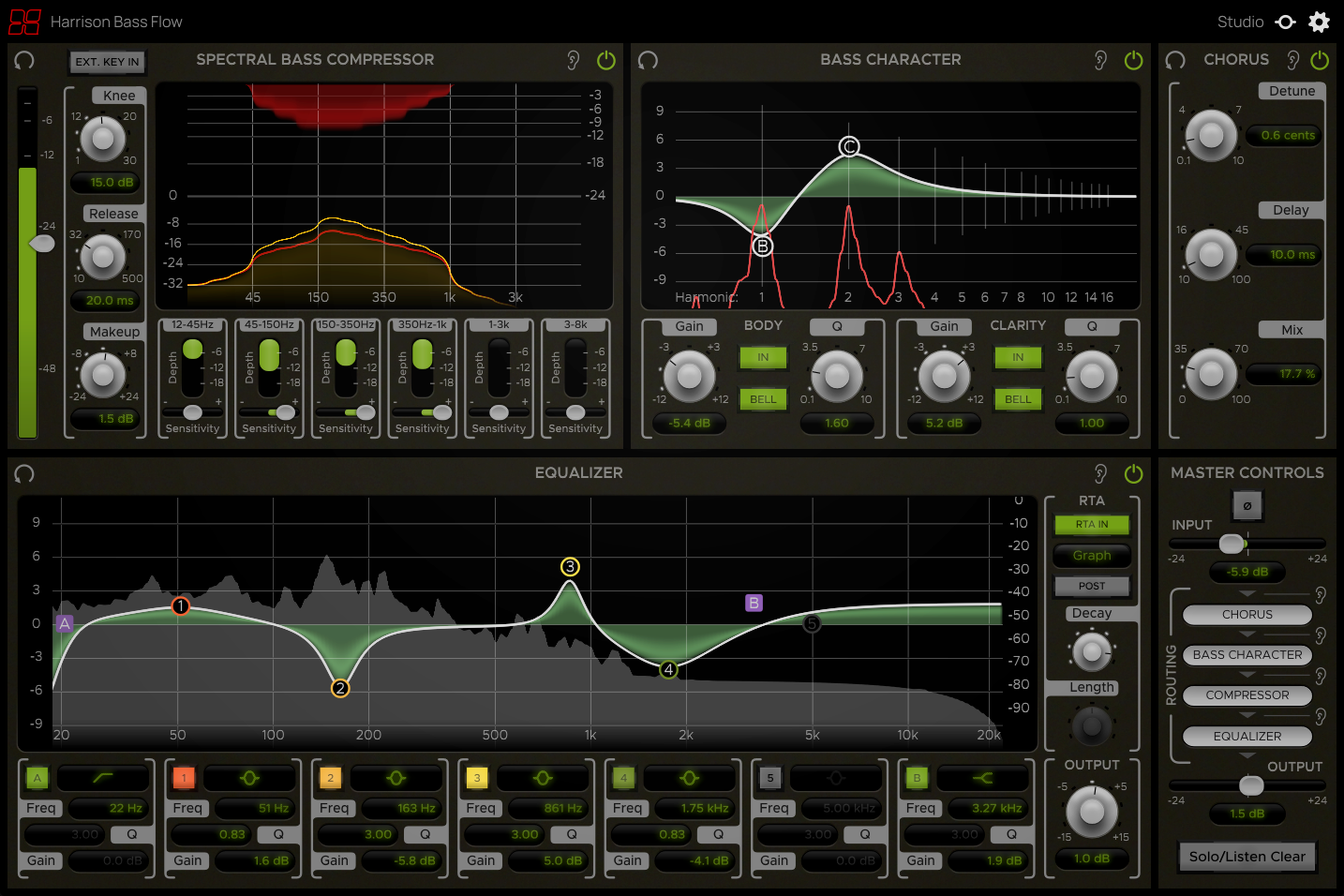Select the BASS CHARACTER routing slot

pos(1247,655)
